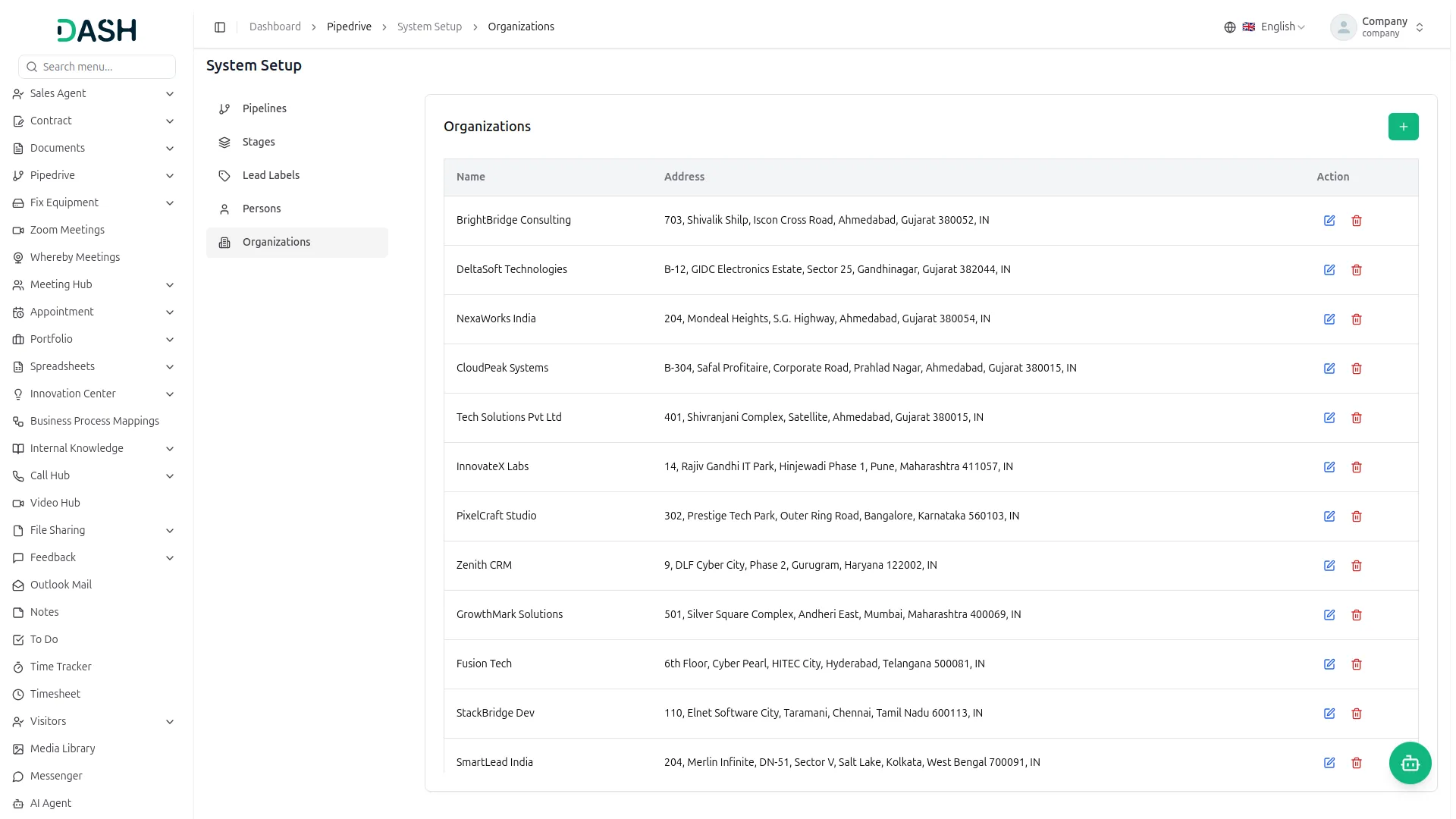Expand the File Sharing menu
Screen dimensions: 1456x819
tap(94, 530)
